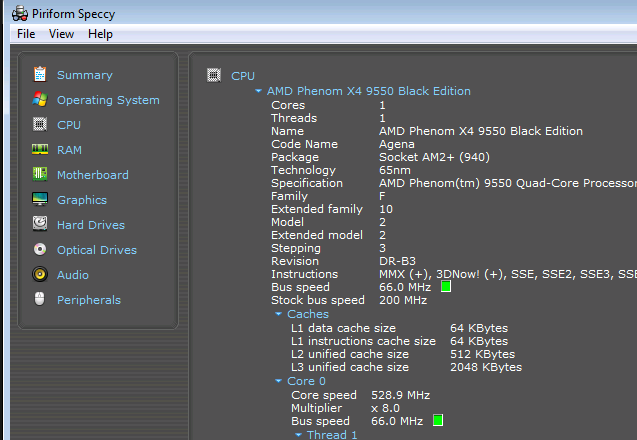The width and height of the screenshot is (637, 440).
Task: Select the Revision value DR-B3
Action: click(x=397, y=261)
